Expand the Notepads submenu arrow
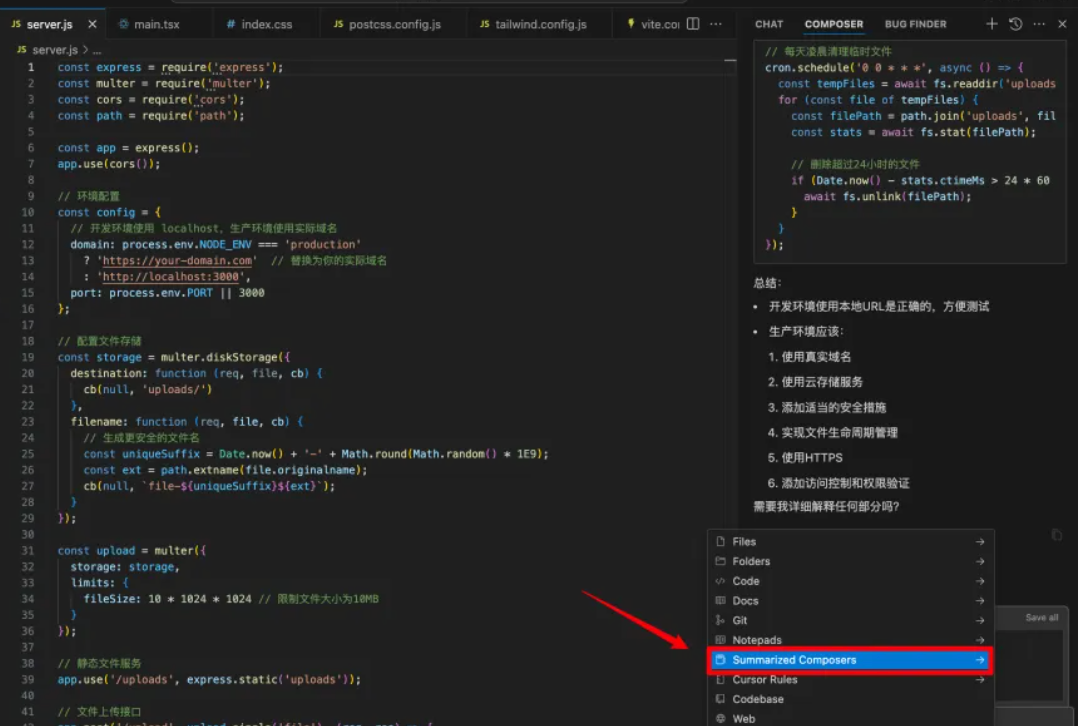Viewport: 1078px width, 726px height. pyautogui.click(x=980, y=640)
